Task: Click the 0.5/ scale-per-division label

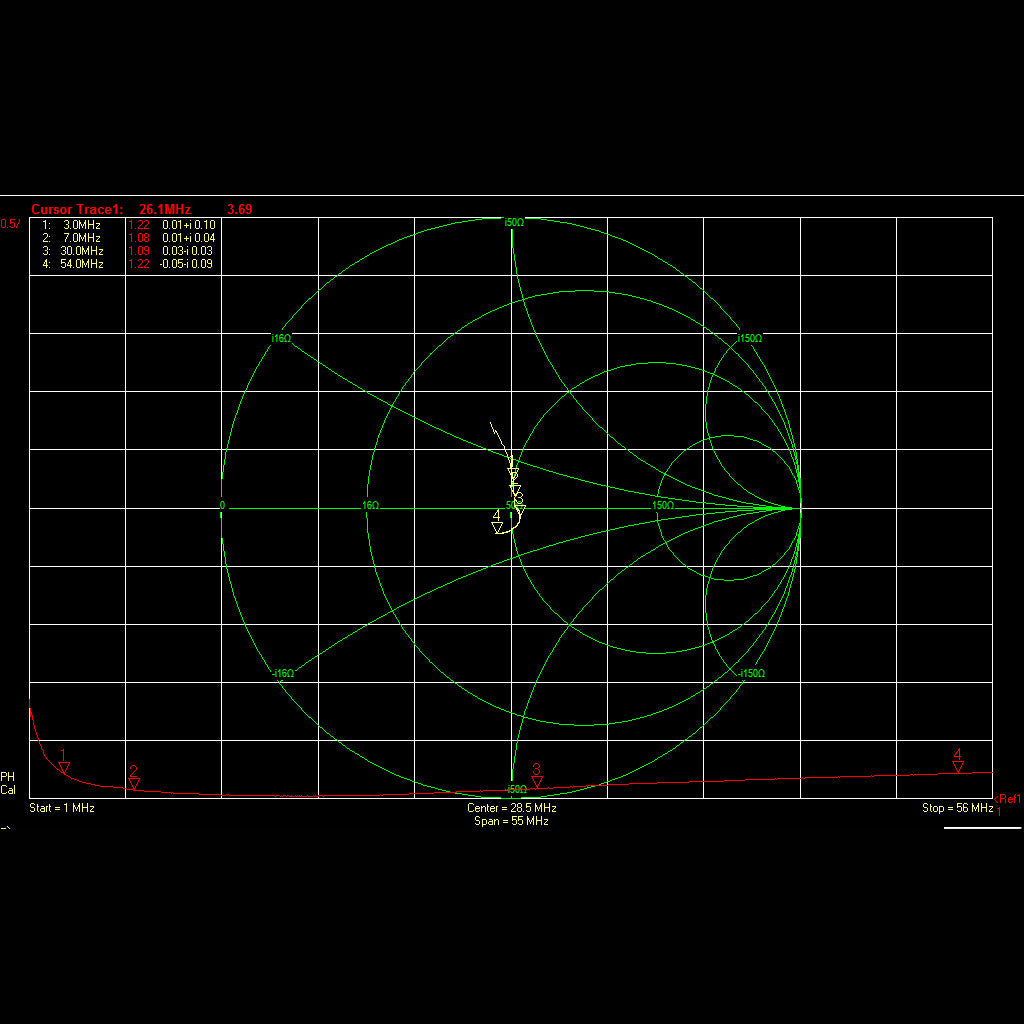Action: tap(10, 224)
